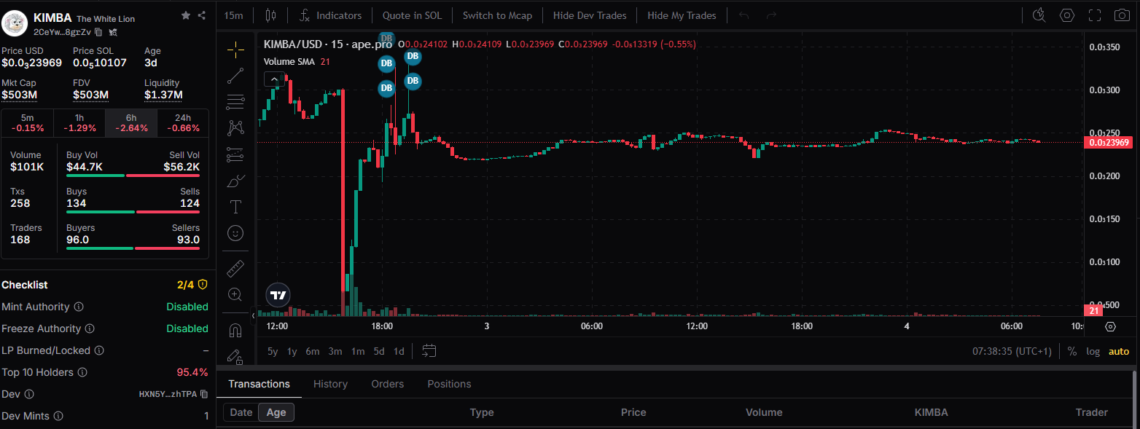Screen dimensions: 1140x429
Task: Activate the zoom in tool
Action: (235, 294)
